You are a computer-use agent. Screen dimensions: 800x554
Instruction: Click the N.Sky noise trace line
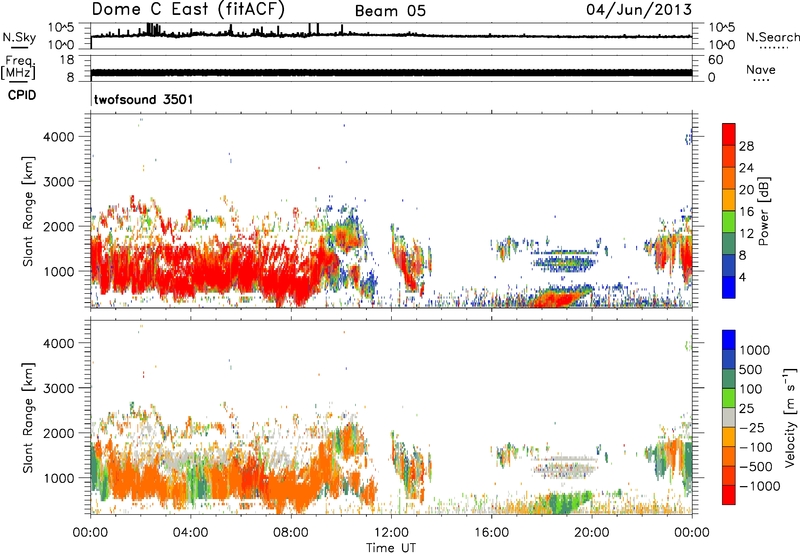pos(391,36)
